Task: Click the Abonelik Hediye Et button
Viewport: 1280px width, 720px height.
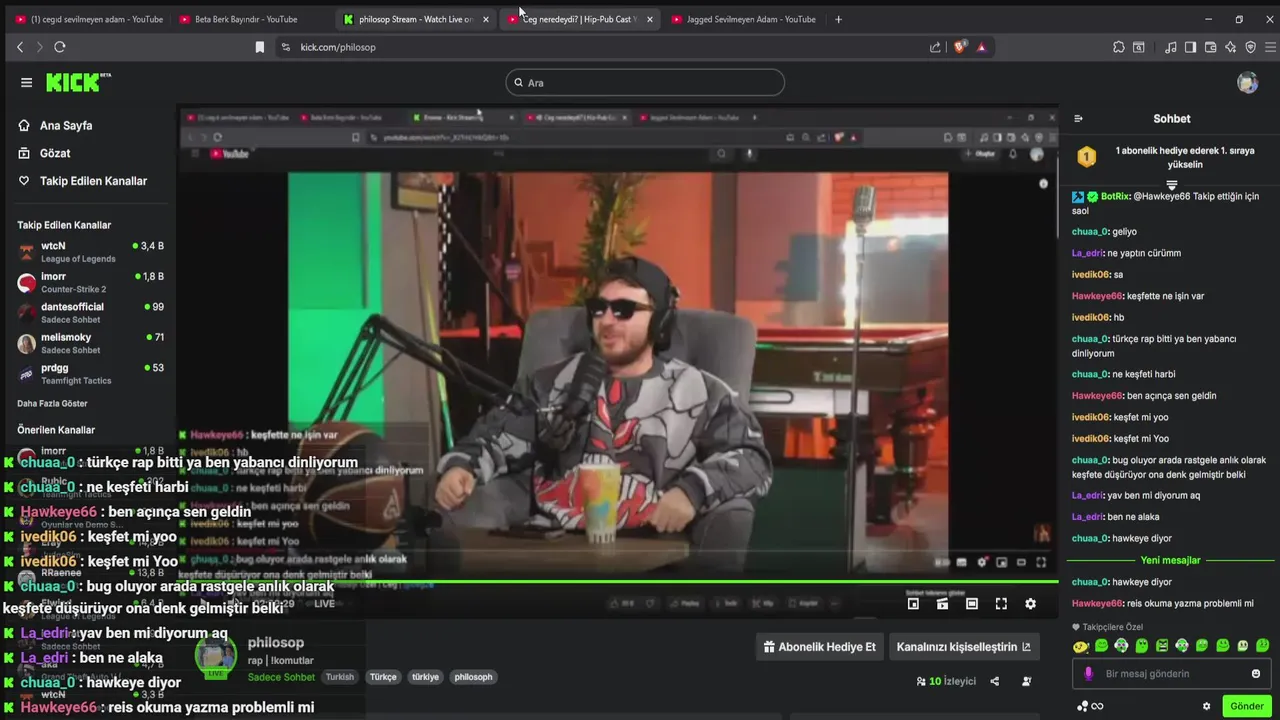Action: click(819, 647)
